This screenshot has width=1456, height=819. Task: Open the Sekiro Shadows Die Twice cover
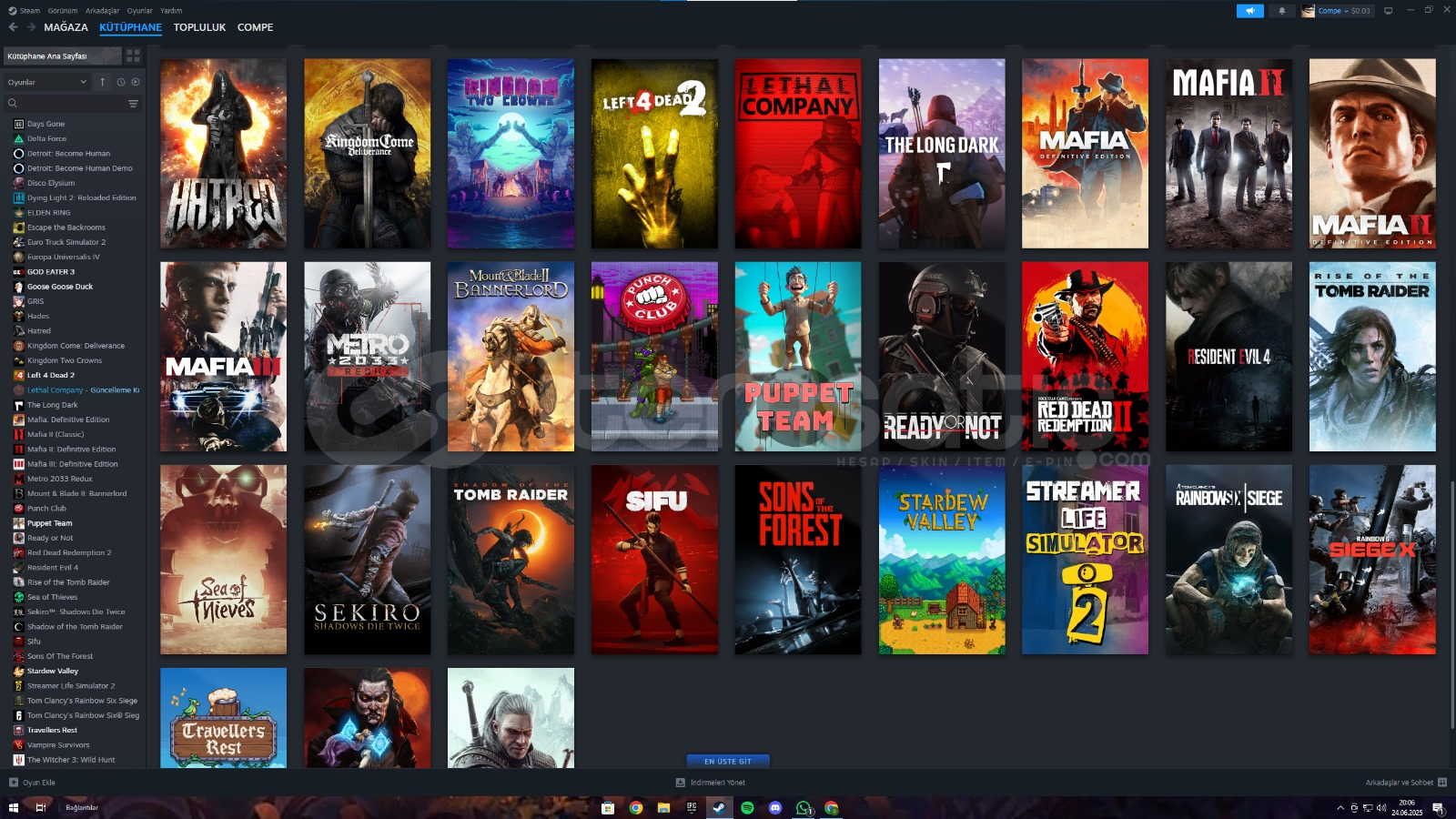click(x=367, y=560)
